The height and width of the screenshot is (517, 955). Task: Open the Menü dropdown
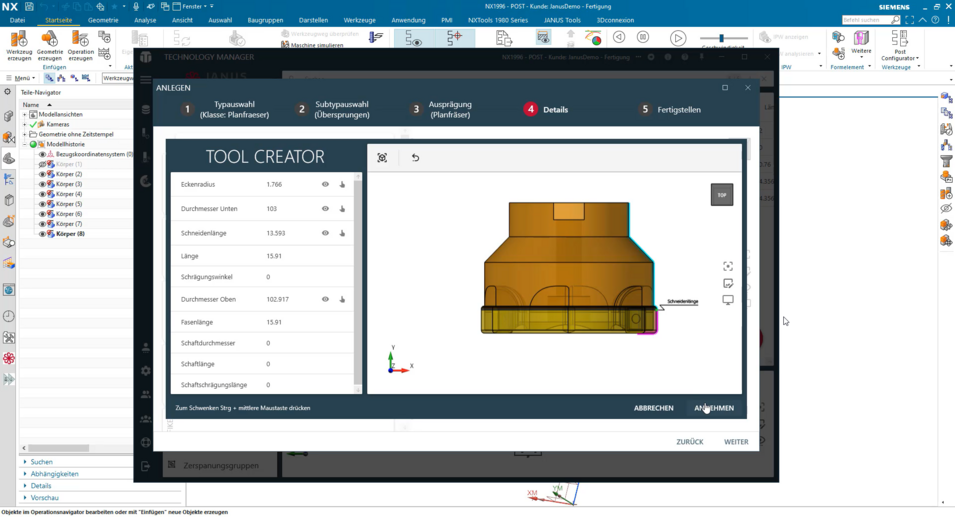pyautogui.click(x=21, y=78)
